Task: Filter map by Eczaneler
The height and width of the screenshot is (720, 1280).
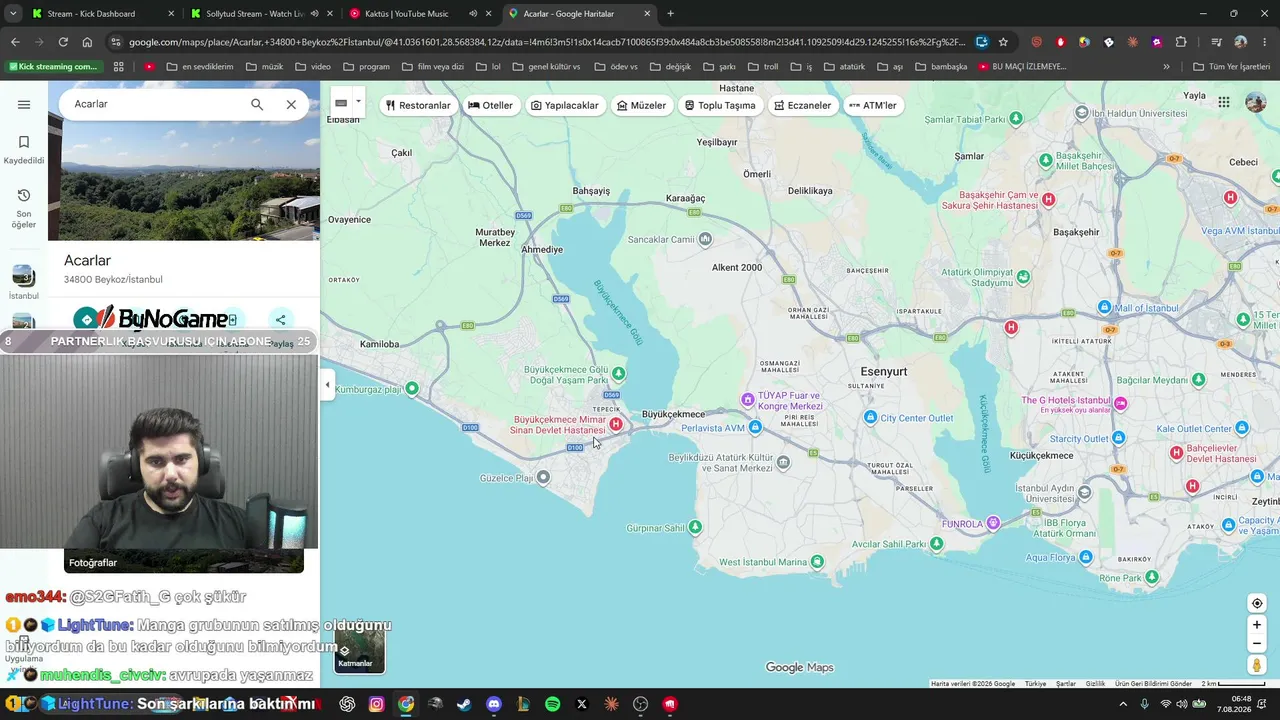Action: 803,105
